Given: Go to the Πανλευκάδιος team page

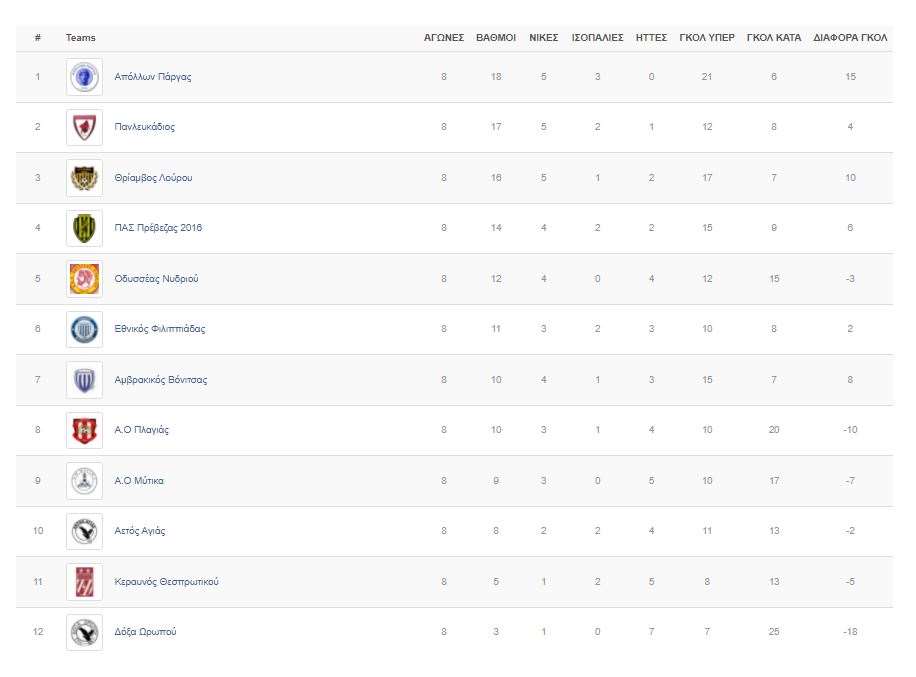Looking at the screenshot, I should pos(144,127).
